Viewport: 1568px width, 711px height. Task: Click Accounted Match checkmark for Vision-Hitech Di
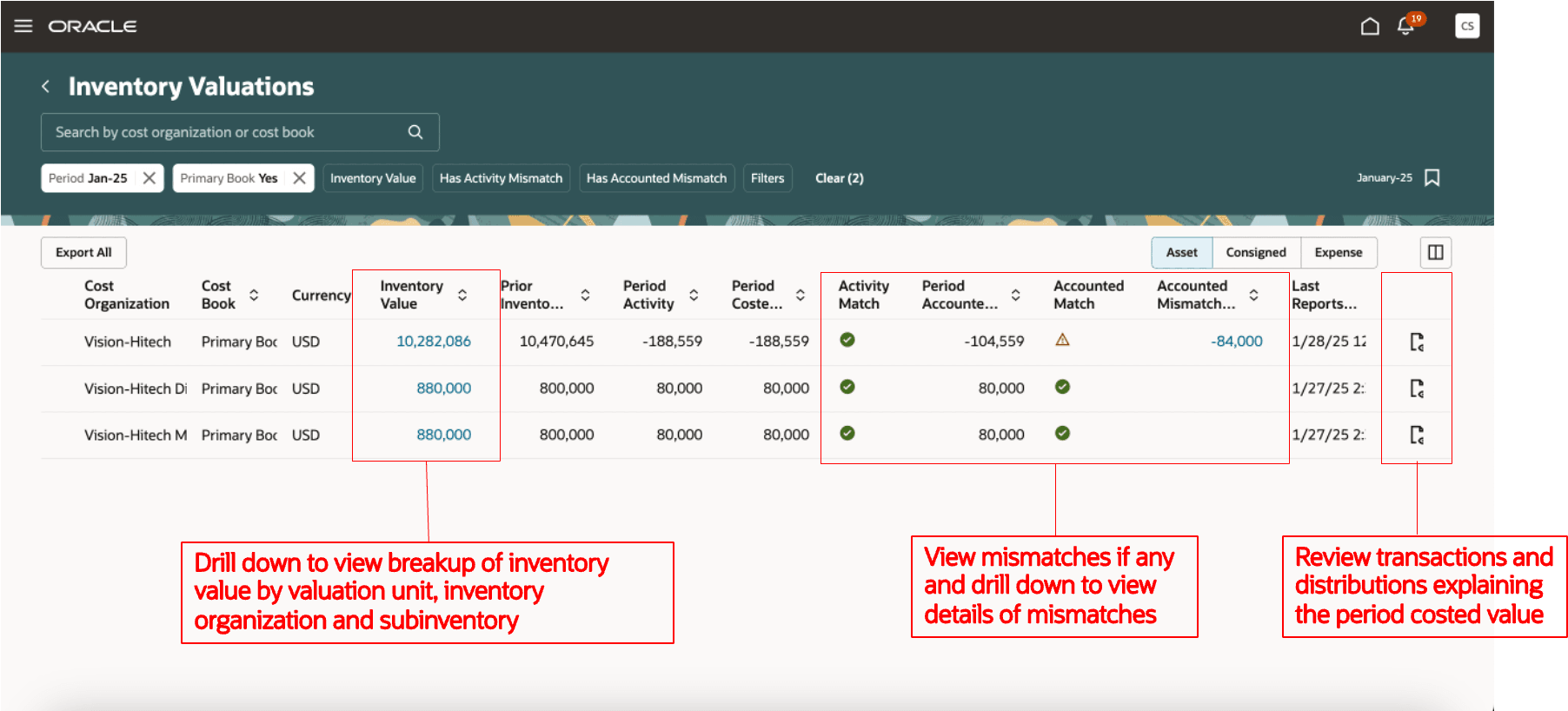pos(1062,387)
